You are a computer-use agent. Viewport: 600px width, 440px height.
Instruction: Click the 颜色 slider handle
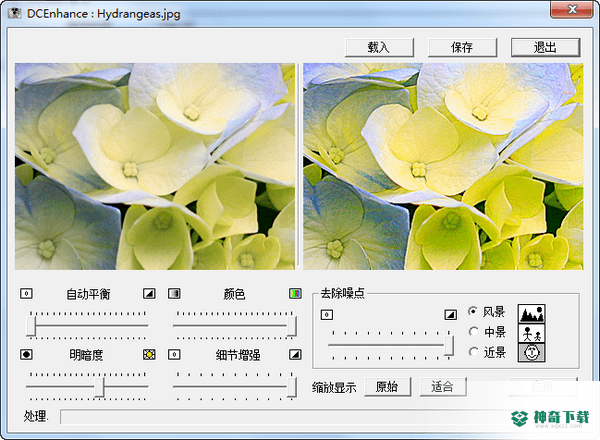pyautogui.click(x=292, y=326)
